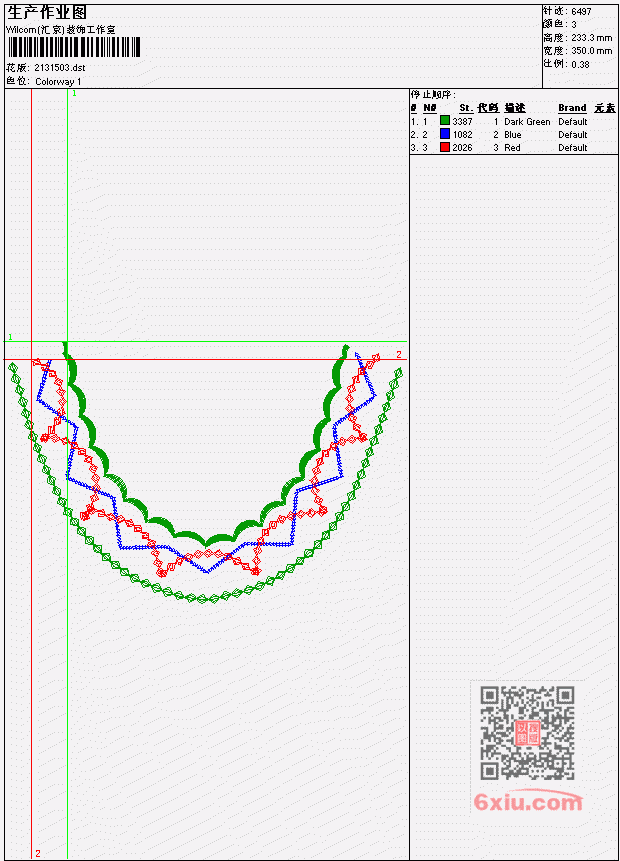The image size is (620, 861).
Task: Select the width value 350.0 mm
Action: coord(591,51)
